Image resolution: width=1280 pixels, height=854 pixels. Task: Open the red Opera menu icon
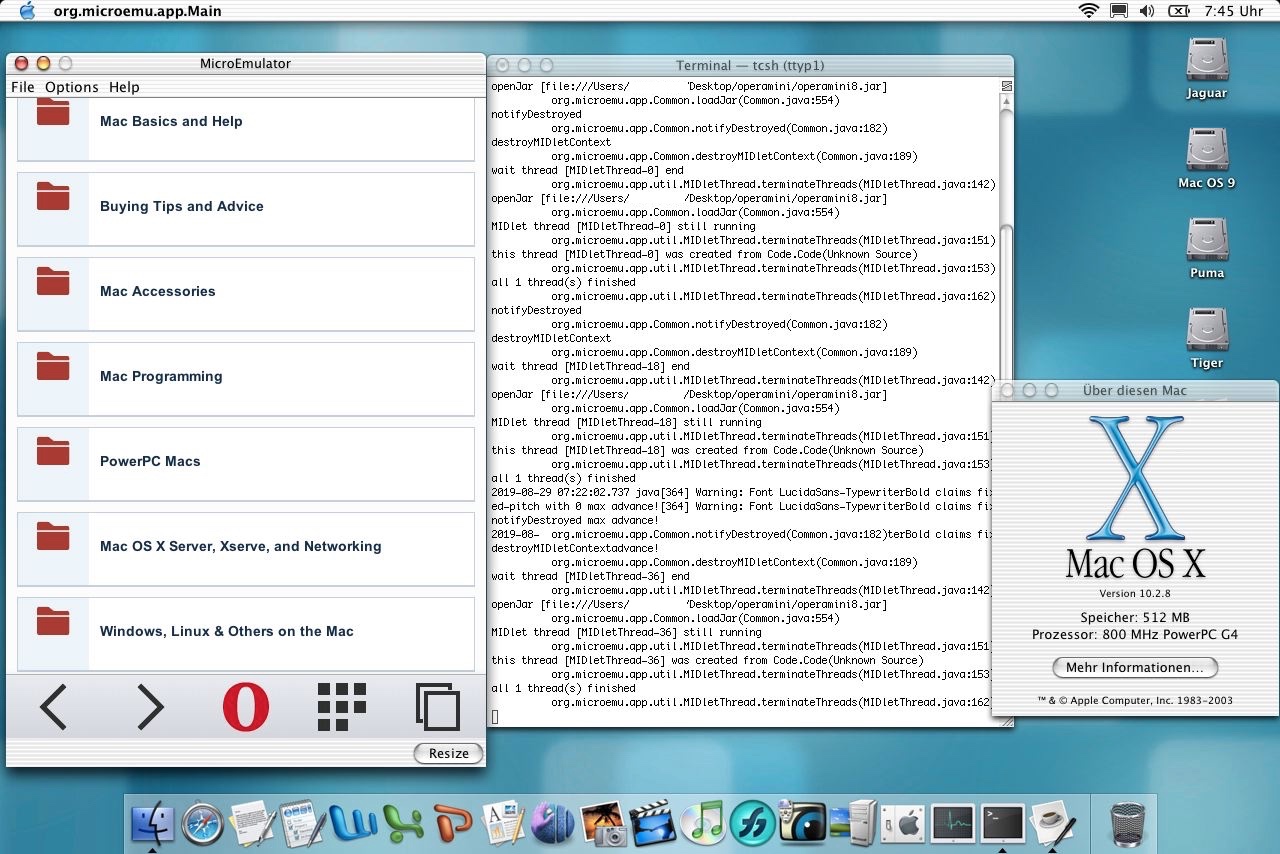click(246, 707)
